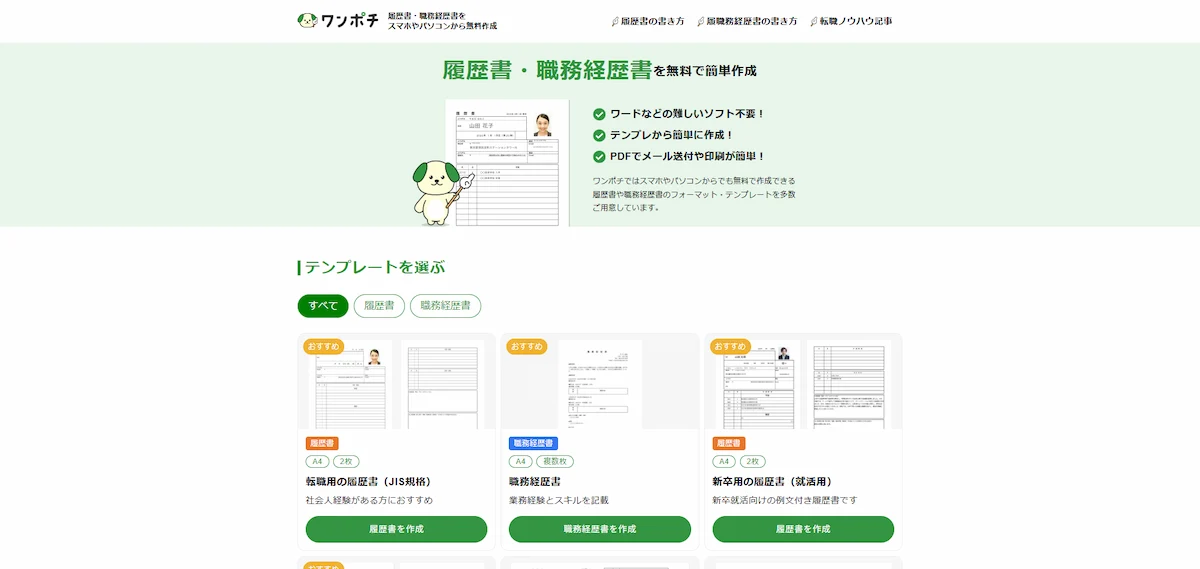Viewport: 1200px width, 569px height.
Task: Click the おすすめ badge on 職務経歴書 card
Action: tap(527, 346)
